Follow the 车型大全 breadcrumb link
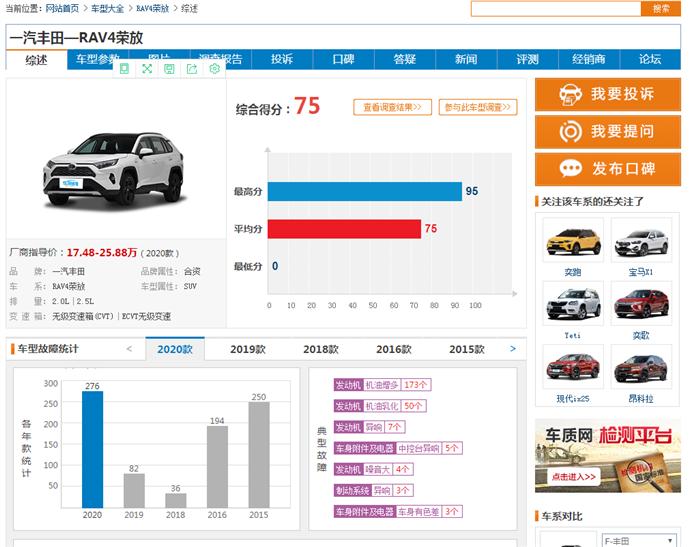Image resolution: width=700 pixels, height=547 pixels. (108, 8)
